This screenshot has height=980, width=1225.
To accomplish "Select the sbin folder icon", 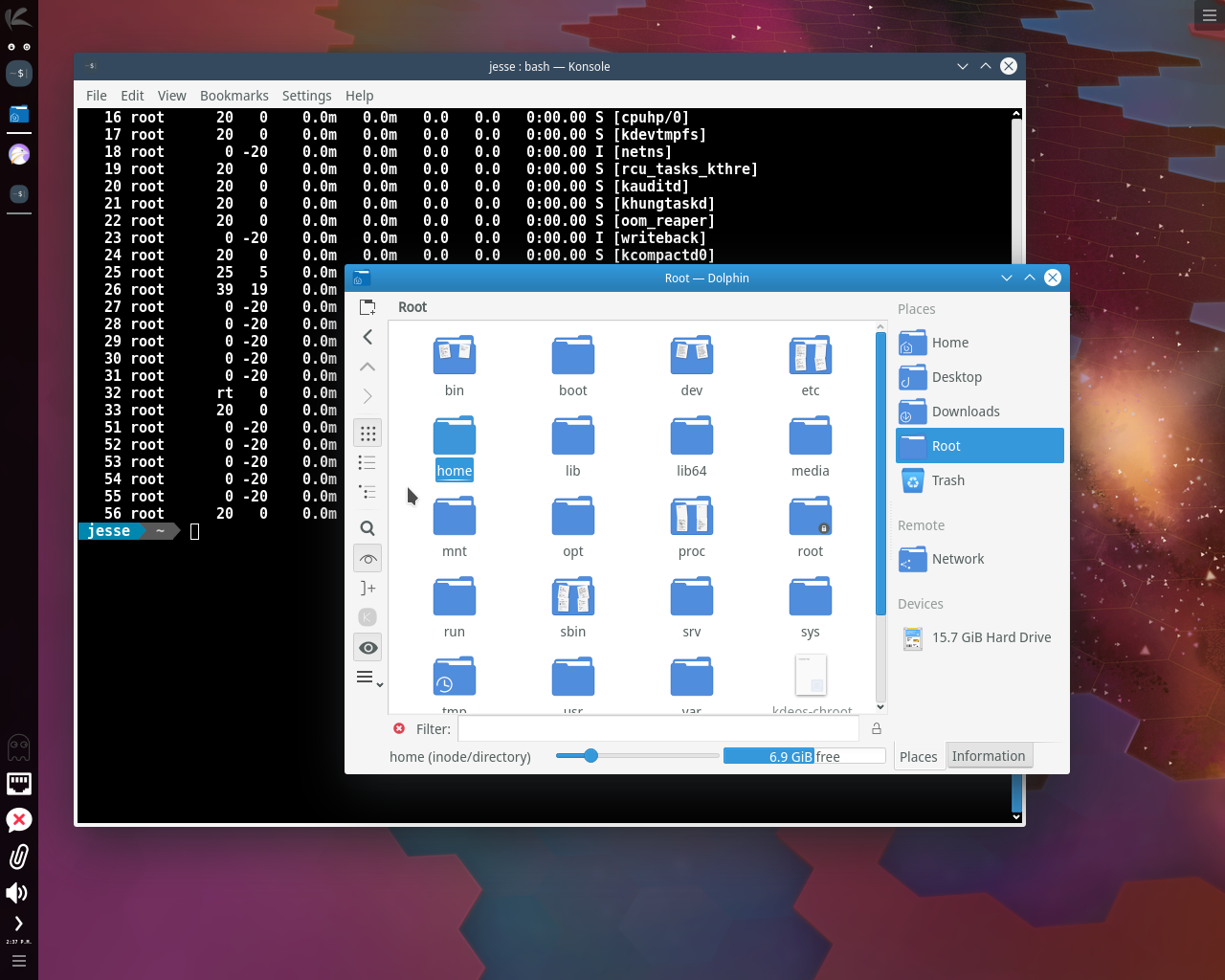I will tap(573, 596).
